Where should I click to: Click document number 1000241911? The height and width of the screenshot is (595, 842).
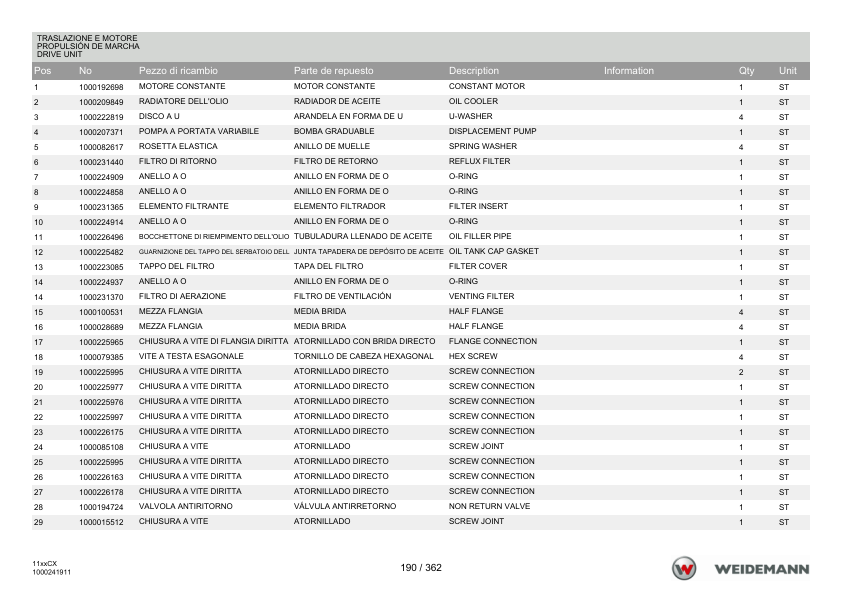tap(51, 572)
